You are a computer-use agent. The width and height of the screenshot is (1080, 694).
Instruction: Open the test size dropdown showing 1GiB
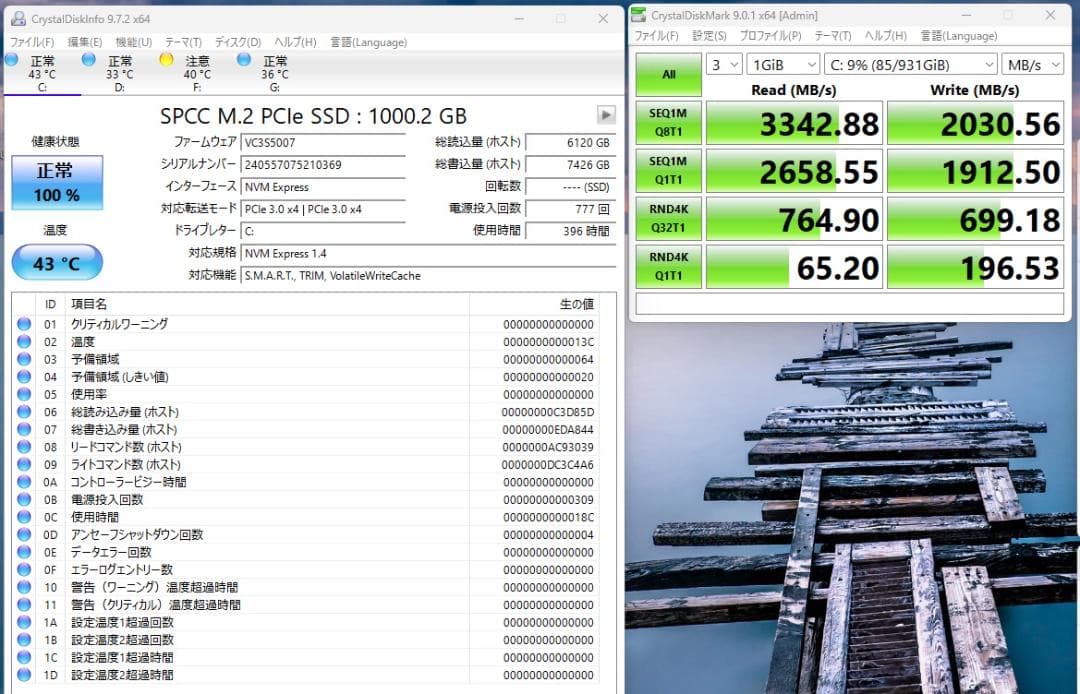coord(783,64)
